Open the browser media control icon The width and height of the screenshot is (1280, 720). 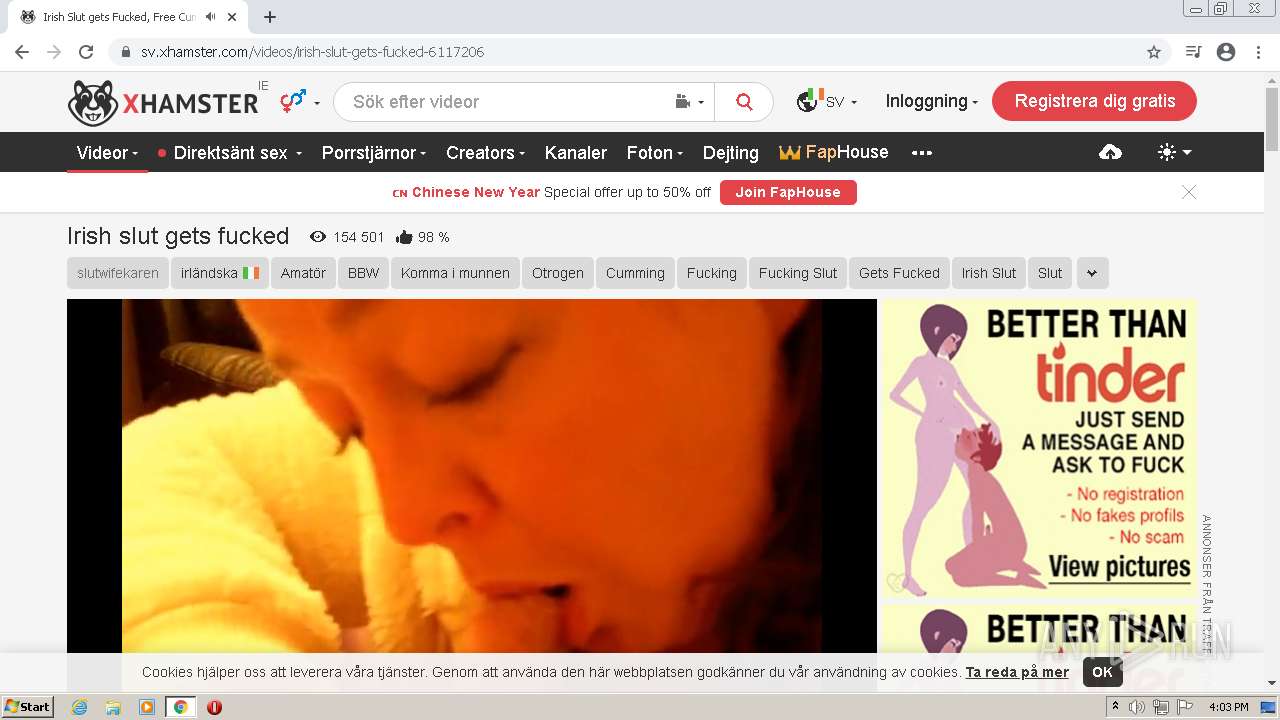coord(1193,52)
